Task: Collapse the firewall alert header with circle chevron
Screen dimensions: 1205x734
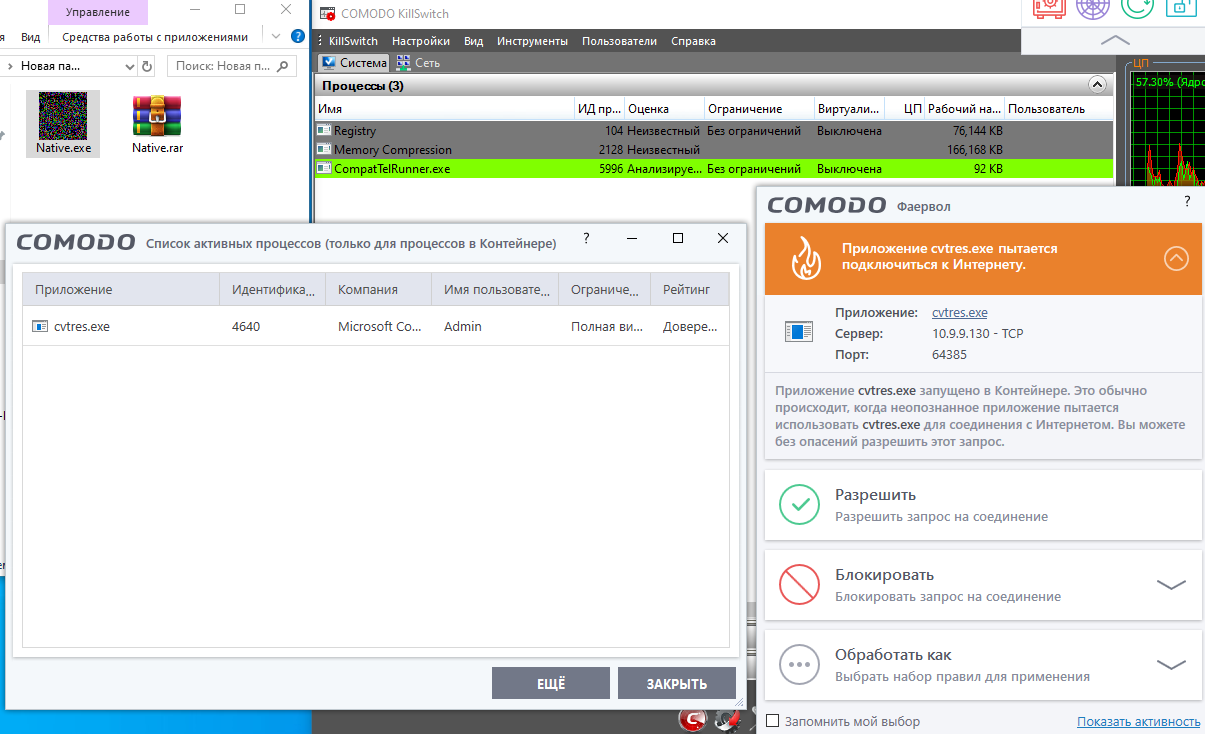Action: pos(1176,258)
